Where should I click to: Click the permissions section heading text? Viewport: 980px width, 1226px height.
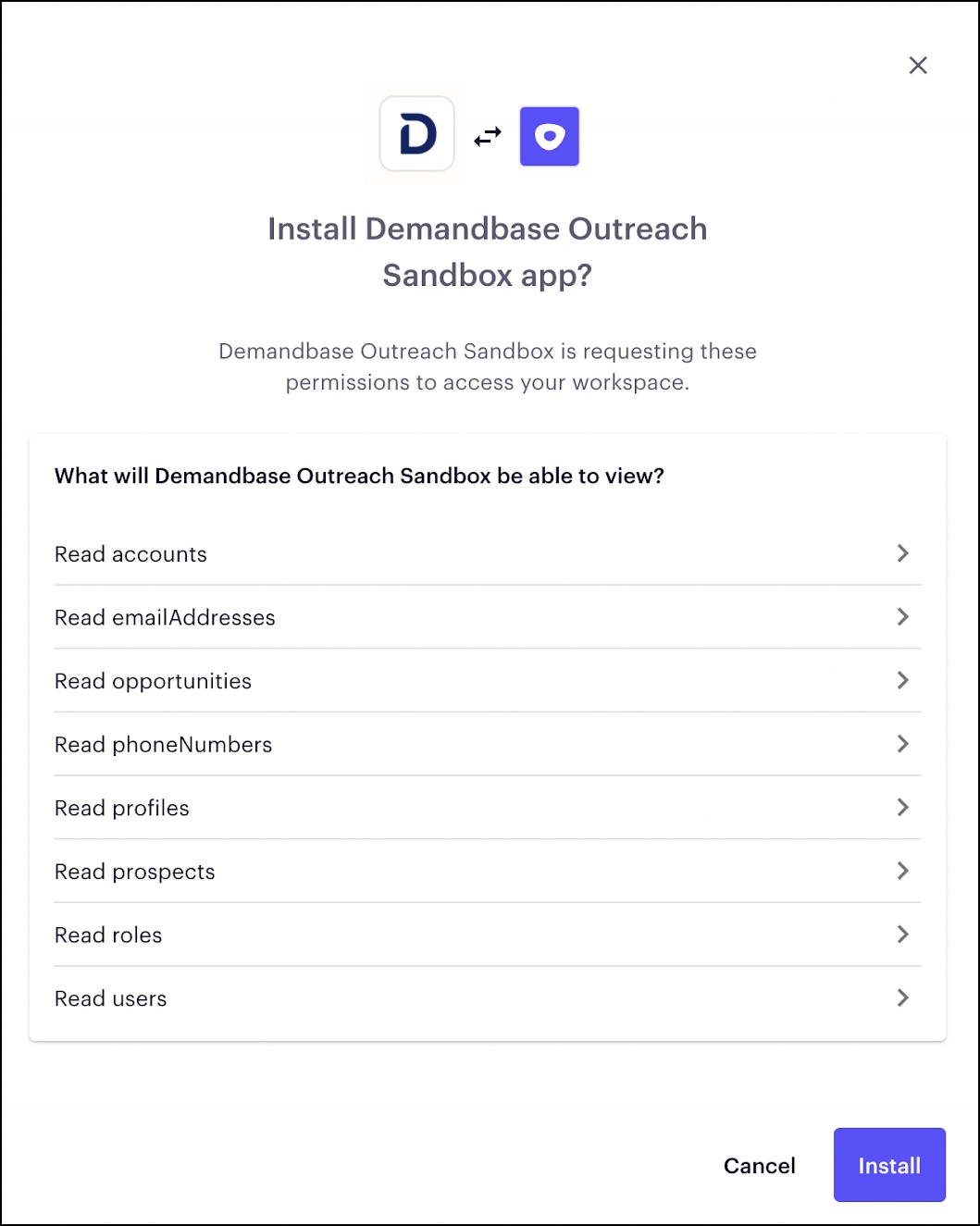click(359, 477)
